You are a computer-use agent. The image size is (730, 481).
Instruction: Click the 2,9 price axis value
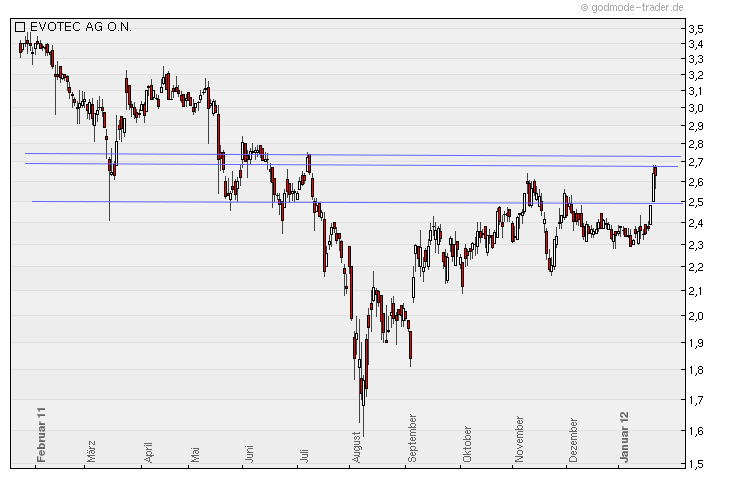click(696, 126)
